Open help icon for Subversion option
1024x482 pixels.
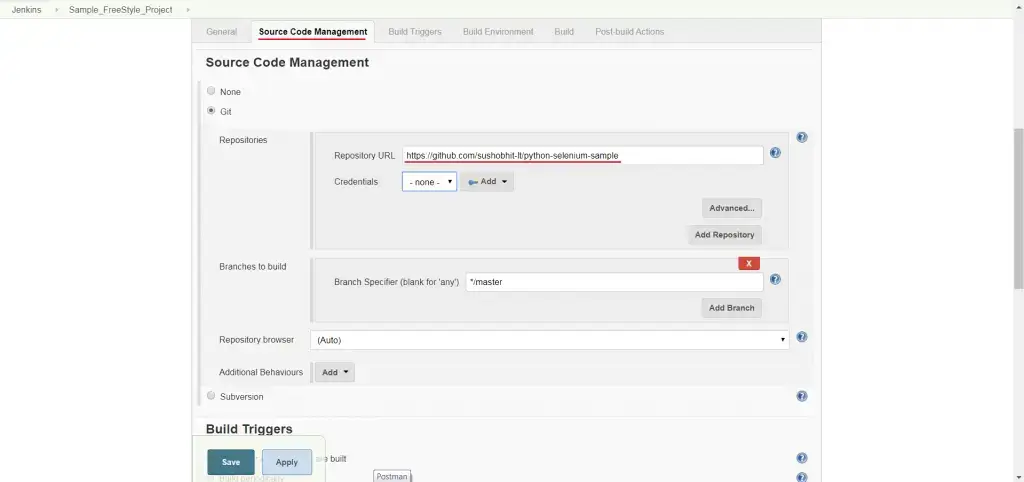[801, 396]
